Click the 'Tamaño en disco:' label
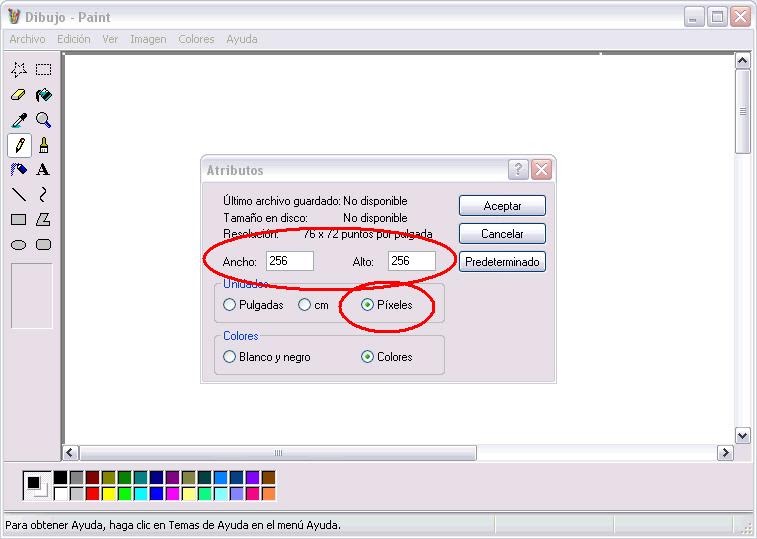This screenshot has width=757, height=539. [265, 218]
